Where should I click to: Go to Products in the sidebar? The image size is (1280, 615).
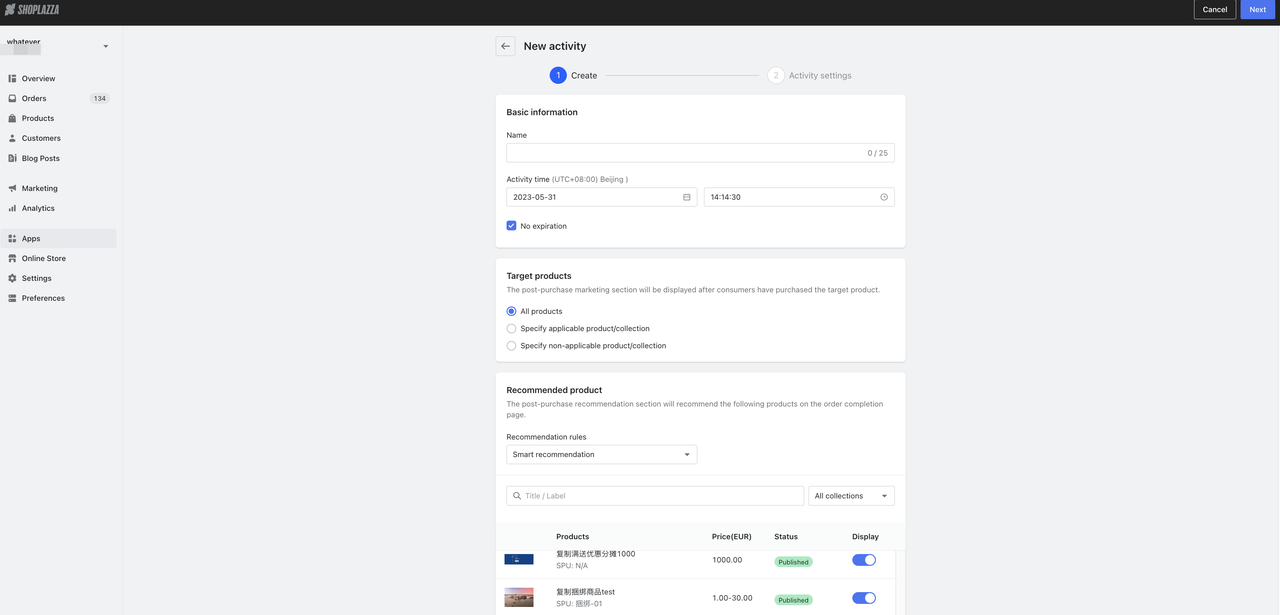[60, 118]
